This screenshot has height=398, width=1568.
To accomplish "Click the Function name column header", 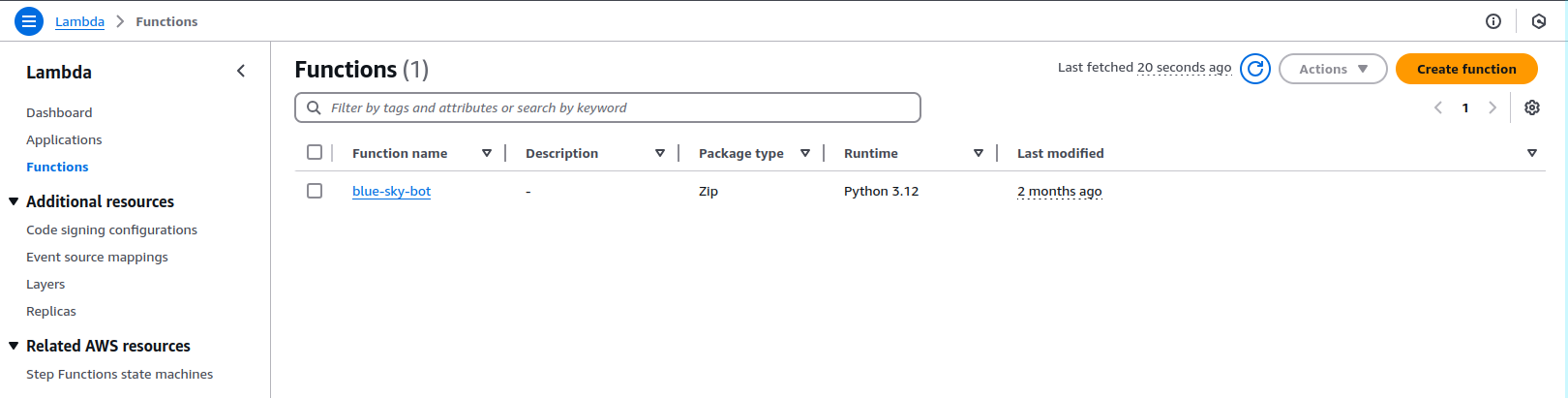I will pyautogui.click(x=400, y=153).
